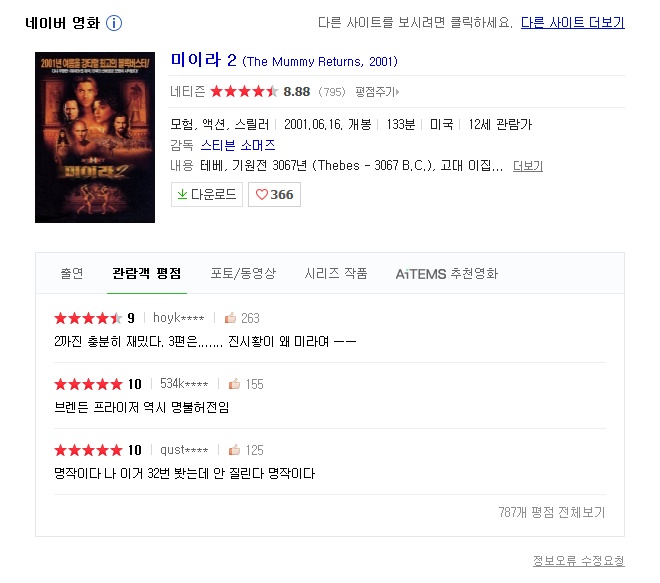The image size is (660, 583).
Task: Click the 정보오류 수정요청 link
Action: coord(578,561)
